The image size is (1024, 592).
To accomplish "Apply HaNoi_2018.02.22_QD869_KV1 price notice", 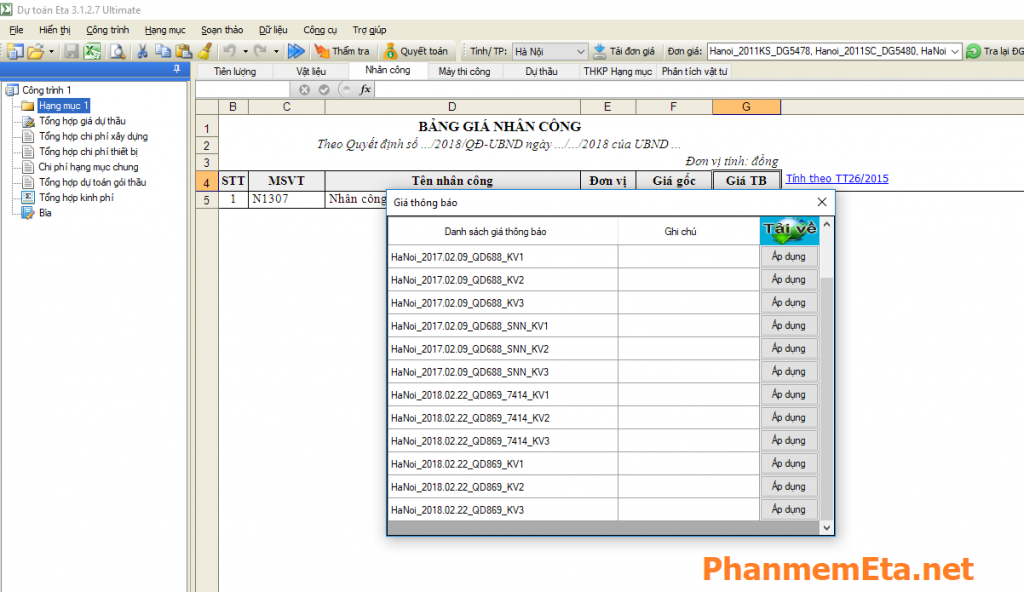I will pos(788,464).
